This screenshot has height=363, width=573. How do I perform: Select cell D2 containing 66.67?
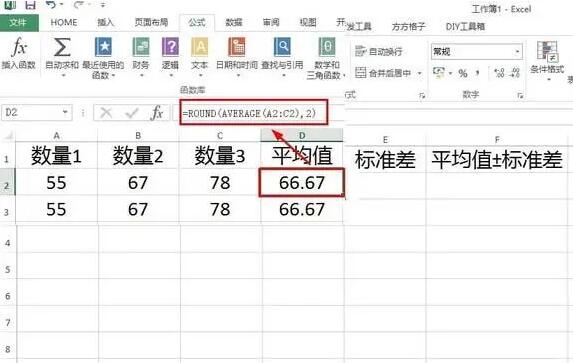(x=302, y=182)
